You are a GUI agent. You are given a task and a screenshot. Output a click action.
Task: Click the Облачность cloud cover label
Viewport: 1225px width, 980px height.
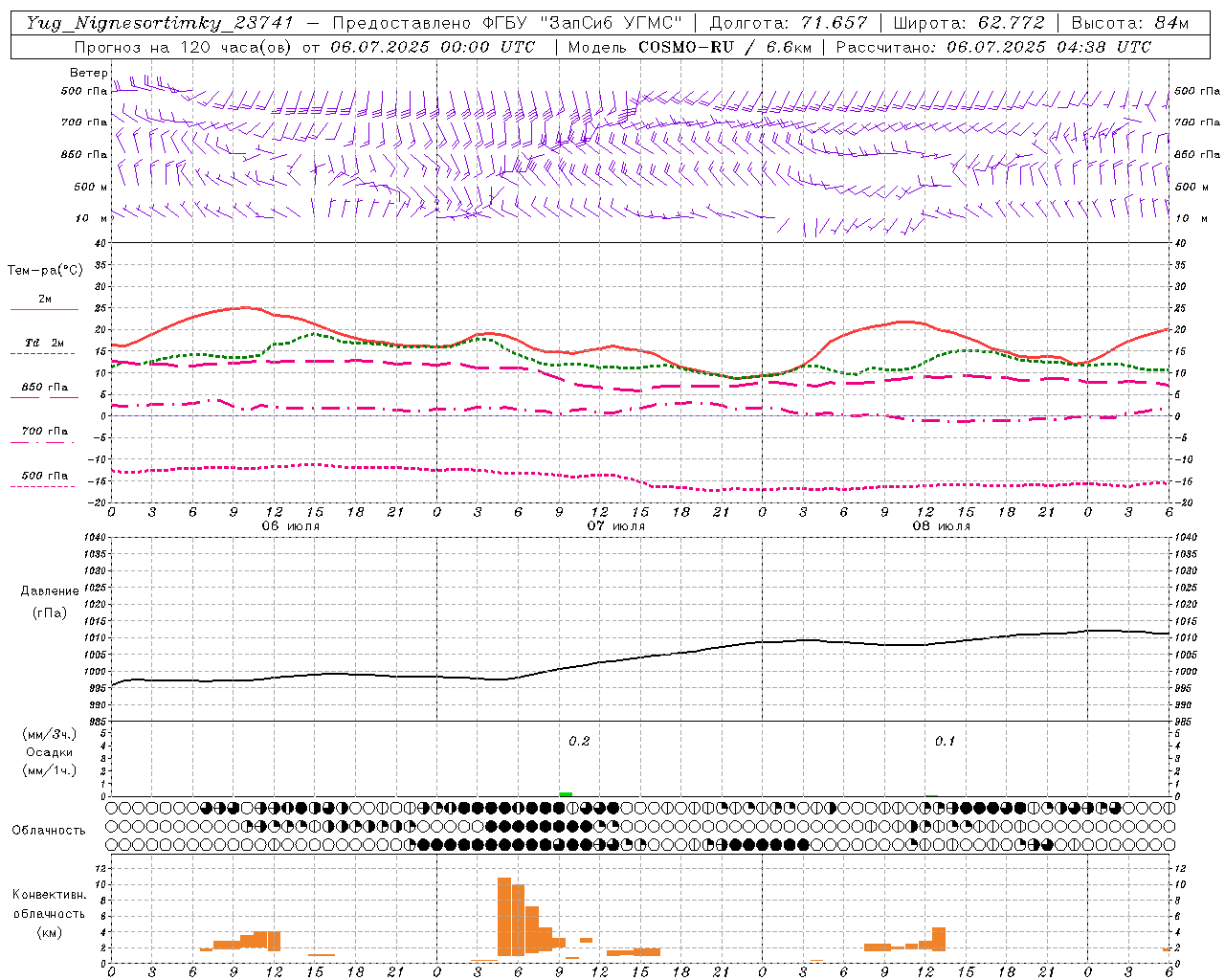pos(49,831)
